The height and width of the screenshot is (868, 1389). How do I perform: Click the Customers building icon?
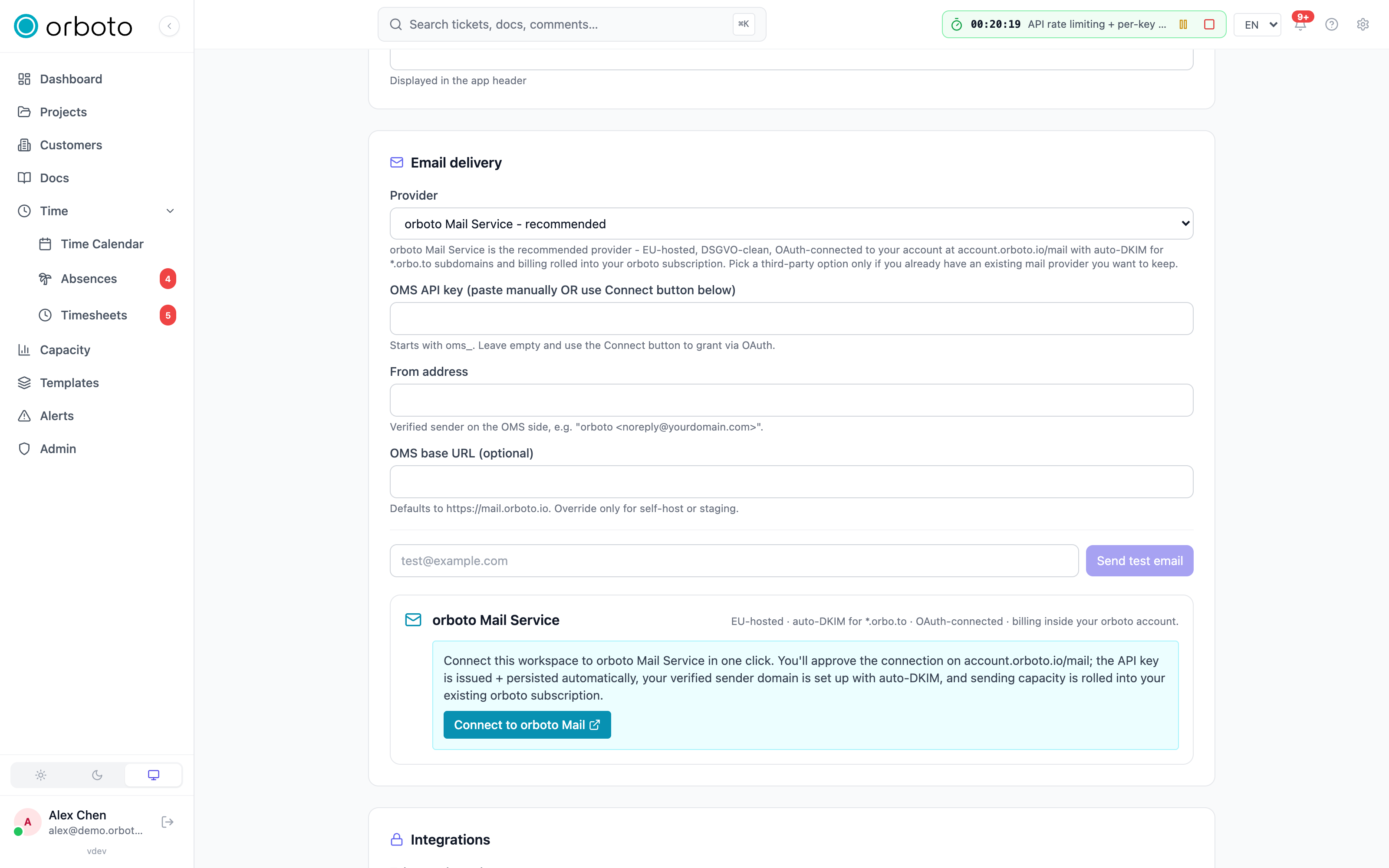[24, 145]
